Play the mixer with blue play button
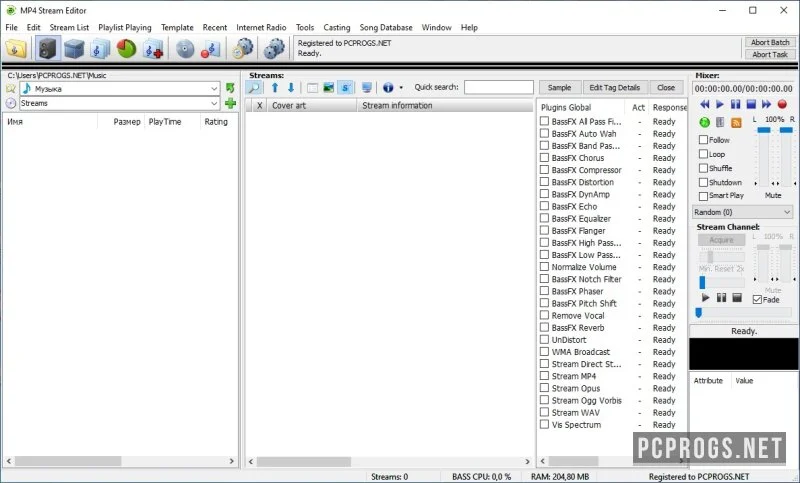The image size is (800, 483). coord(720,105)
